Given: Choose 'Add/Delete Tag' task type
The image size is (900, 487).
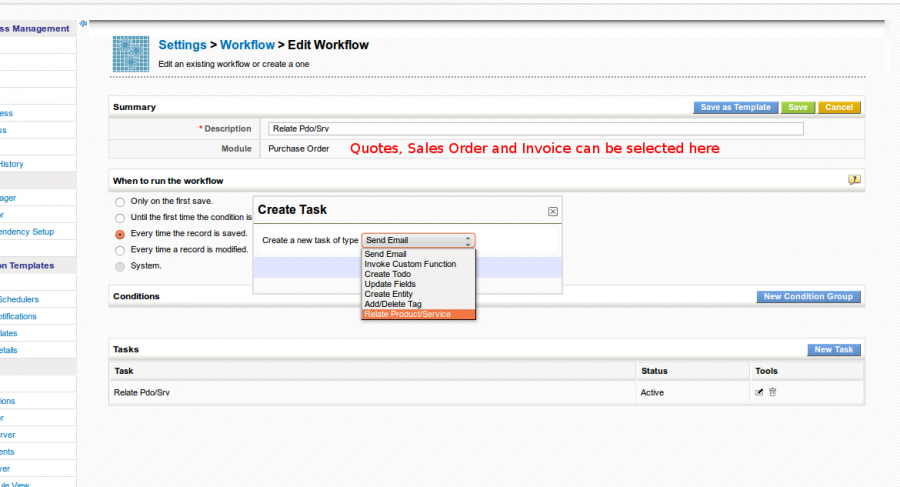Looking at the screenshot, I should pyautogui.click(x=392, y=304).
